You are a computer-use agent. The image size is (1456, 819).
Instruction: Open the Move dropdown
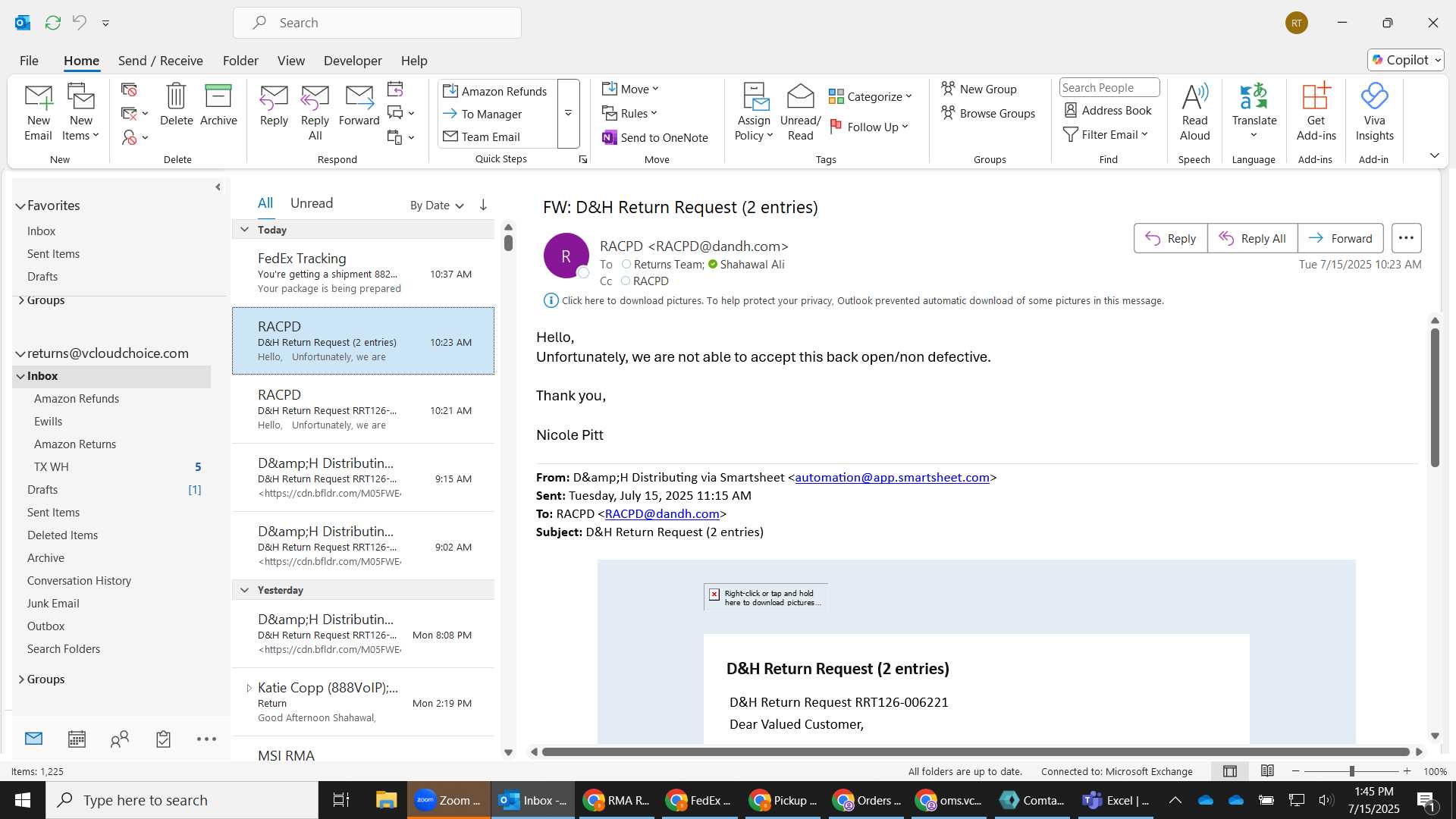[631, 89]
